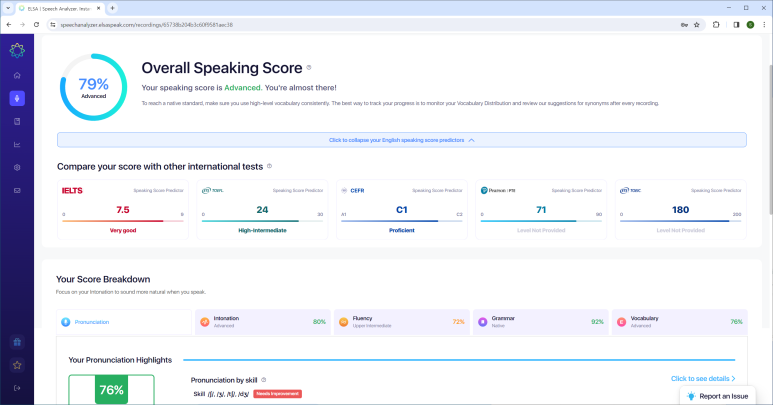773x405 pixels.
Task: Open Chrome three-dot menu
Action: [764, 25]
